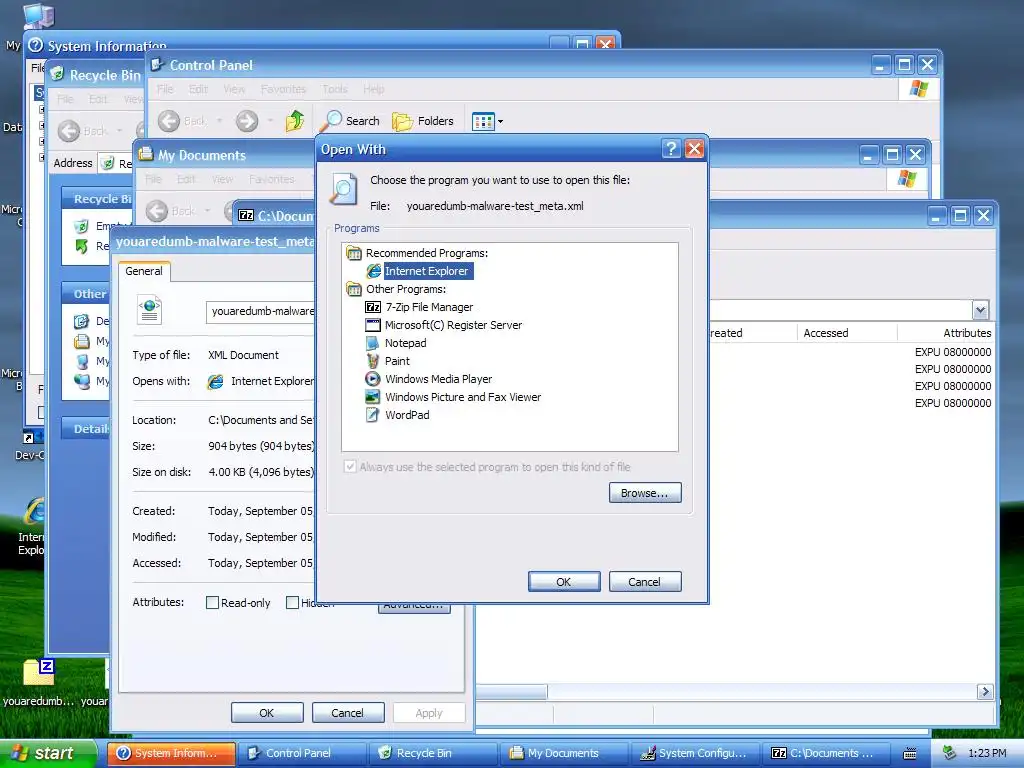The width and height of the screenshot is (1024, 768).
Task: Open Help menu in Control Panel
Action: (374, 89)
